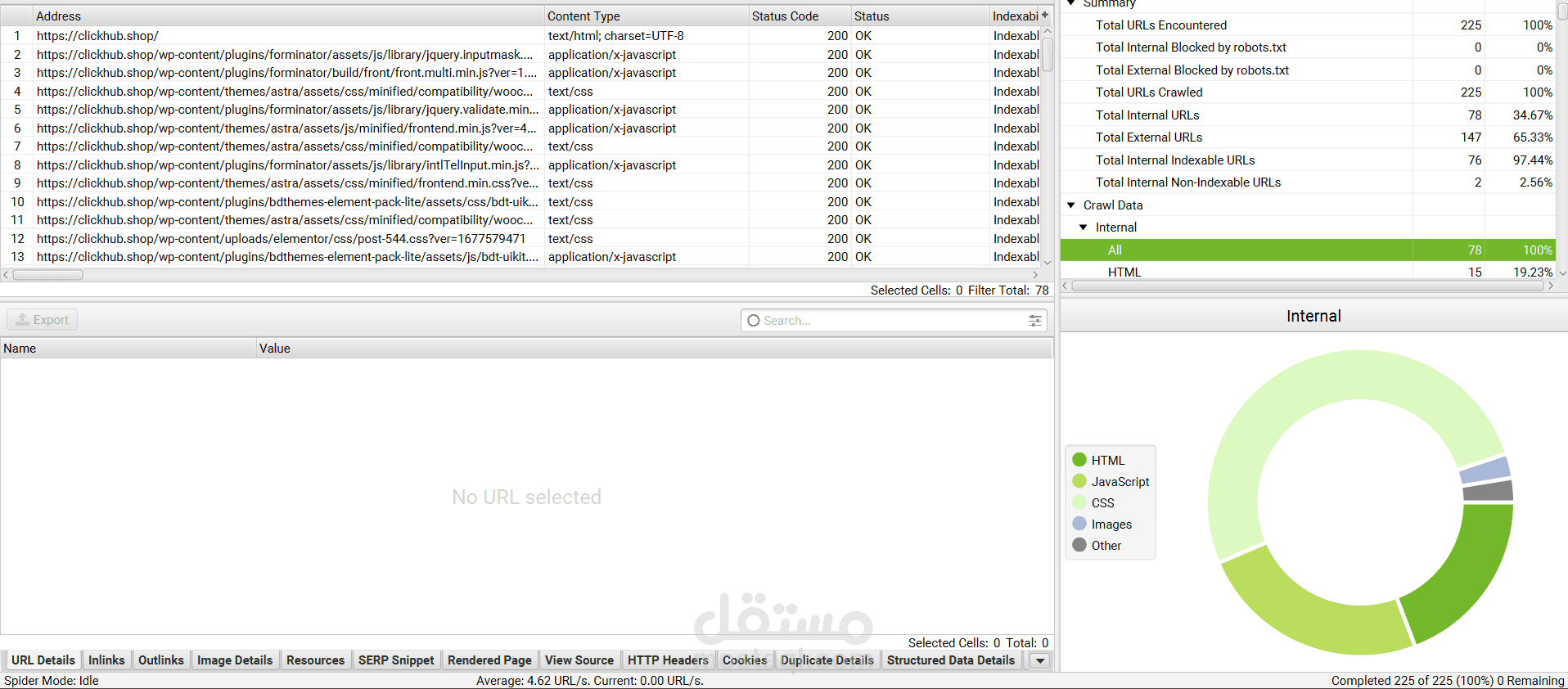Sort by Content Type column header
Viewport: 1568px width, 689px height.
pos(647,16)
